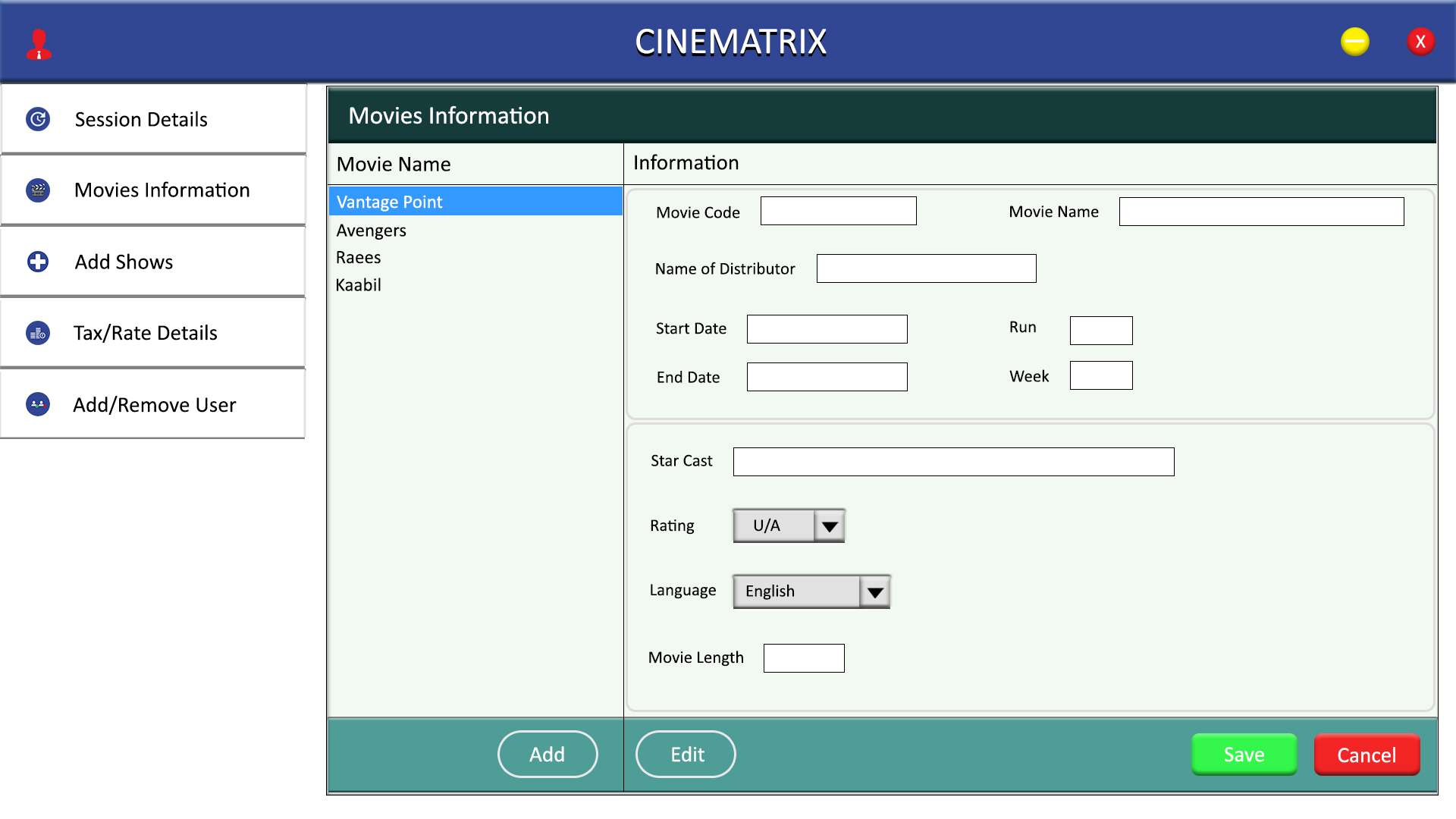
Task: Go to Add Shows section
Action: pyautogui.click(x=153, y=262)
